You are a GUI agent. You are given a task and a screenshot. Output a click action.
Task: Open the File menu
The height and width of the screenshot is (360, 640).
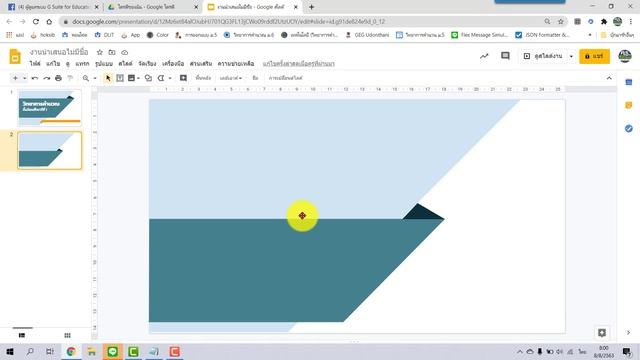coord(35,64)
